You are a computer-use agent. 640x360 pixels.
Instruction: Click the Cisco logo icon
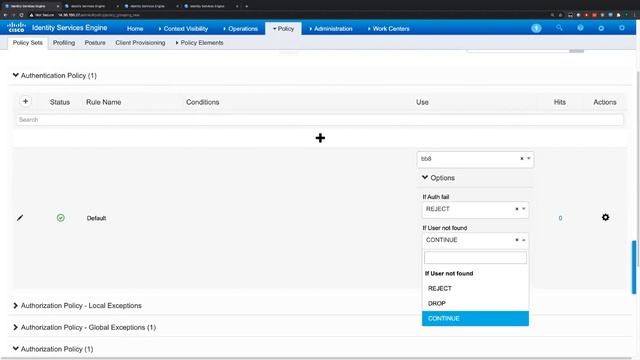pyautogui.click(x=17, y=27)
